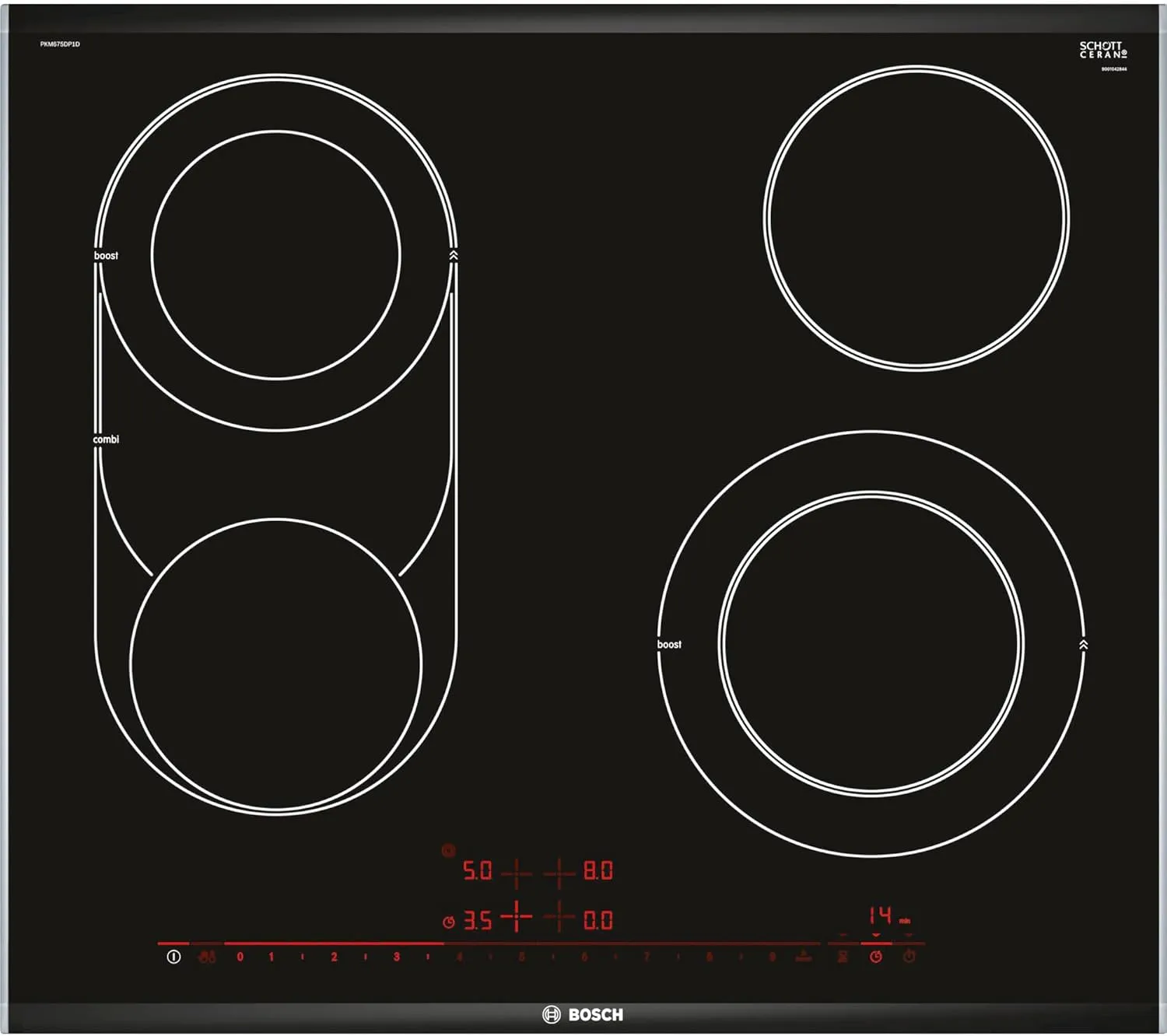Tap the boost label on left burner
This screenshot has width=1167, height=1036.
107,256
